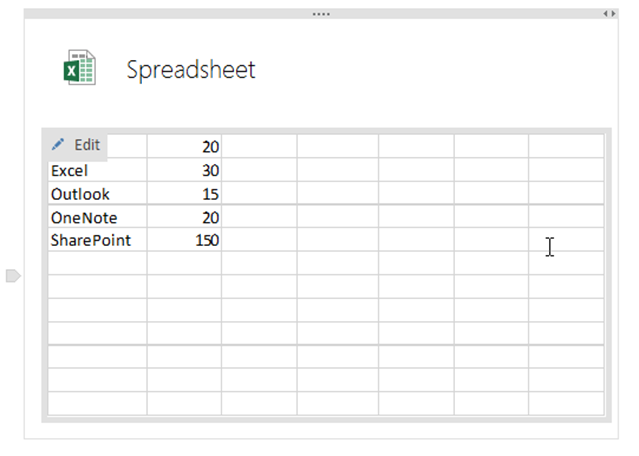Select the cell labeled SharePoint
639x456 pixels.
[x=97, y=240]
